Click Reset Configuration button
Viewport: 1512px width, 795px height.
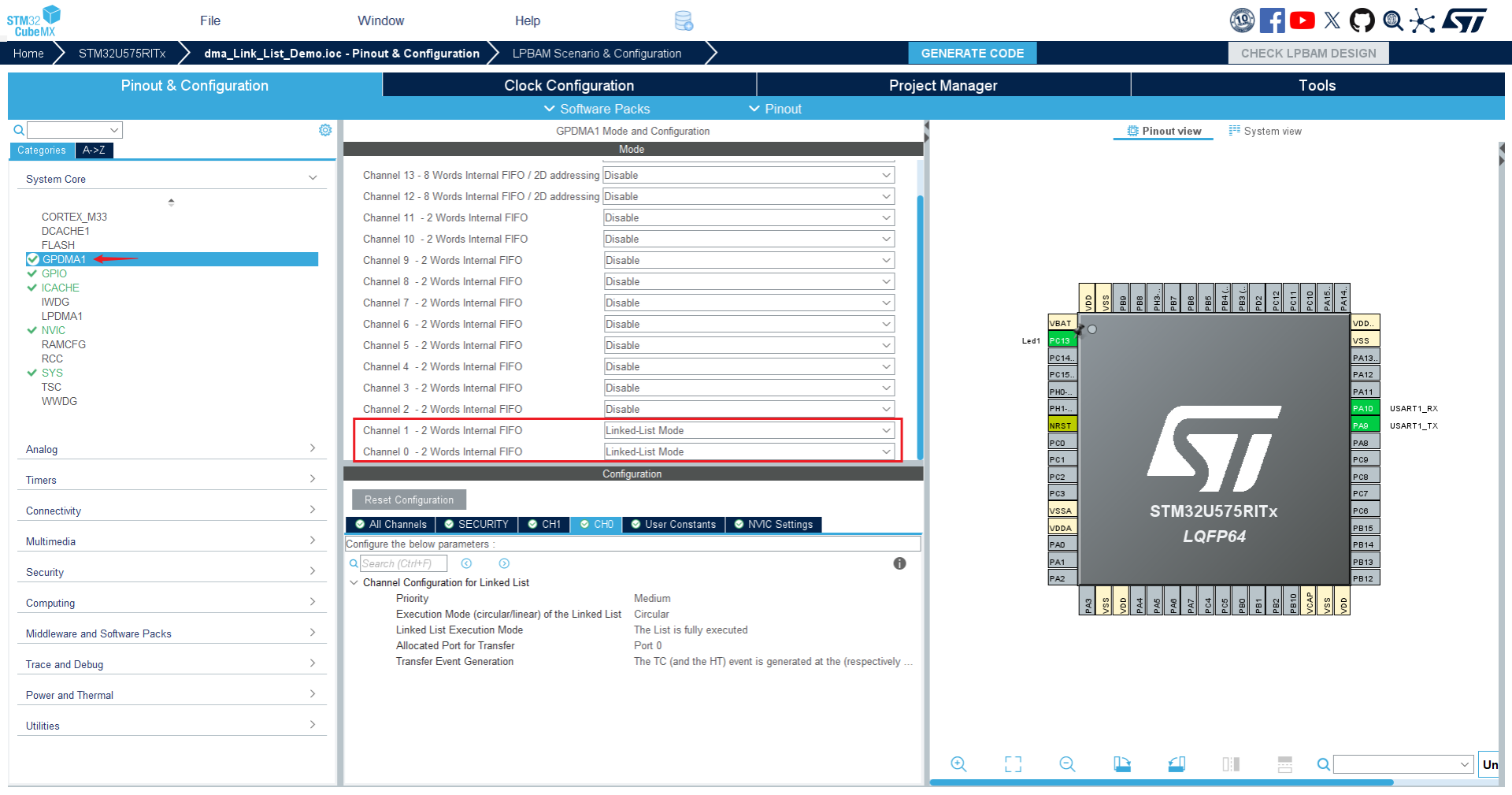409,500
